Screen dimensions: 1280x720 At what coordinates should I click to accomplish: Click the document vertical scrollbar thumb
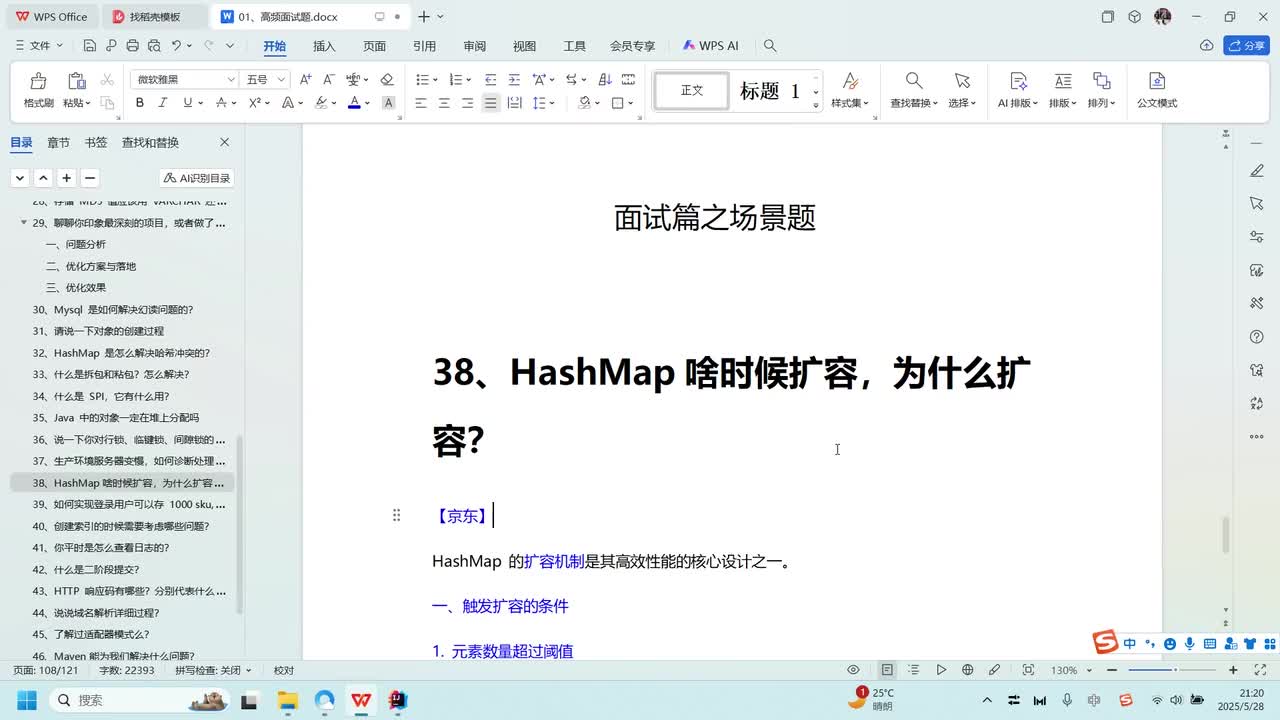[x=1224, y=535]
